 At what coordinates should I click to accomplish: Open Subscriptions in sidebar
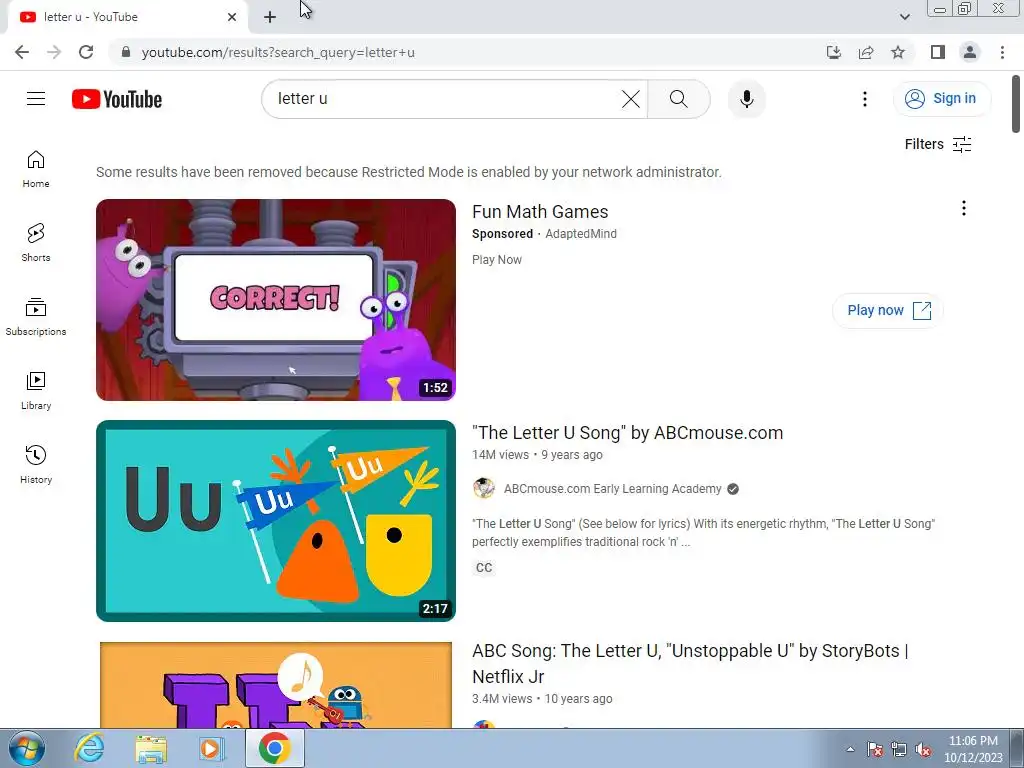point(36,317)
